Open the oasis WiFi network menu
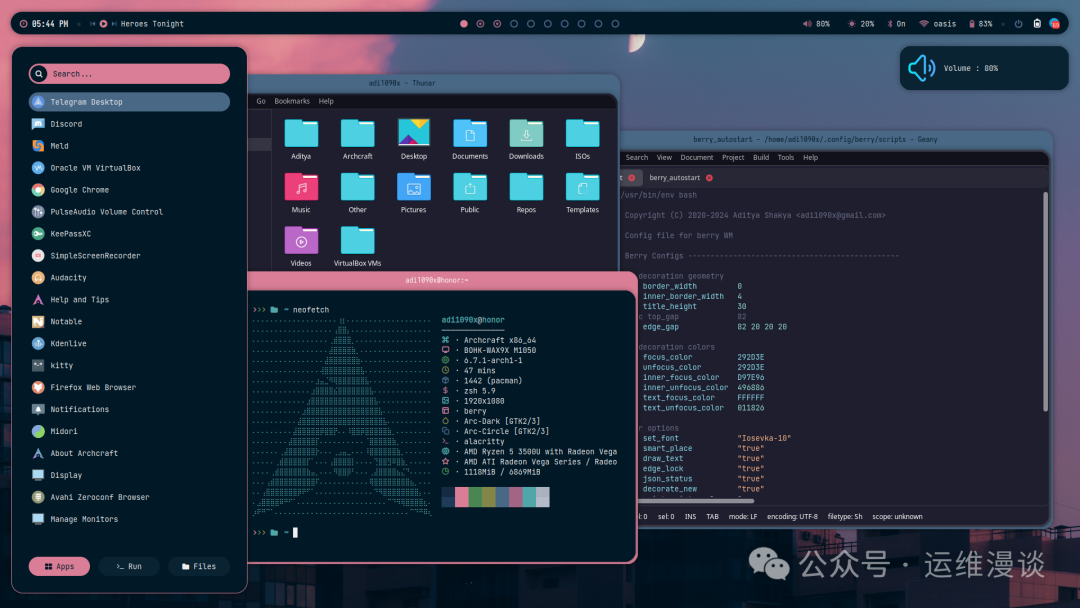The width and height of the screenshot is (1080, 608). tap(938, 22)
